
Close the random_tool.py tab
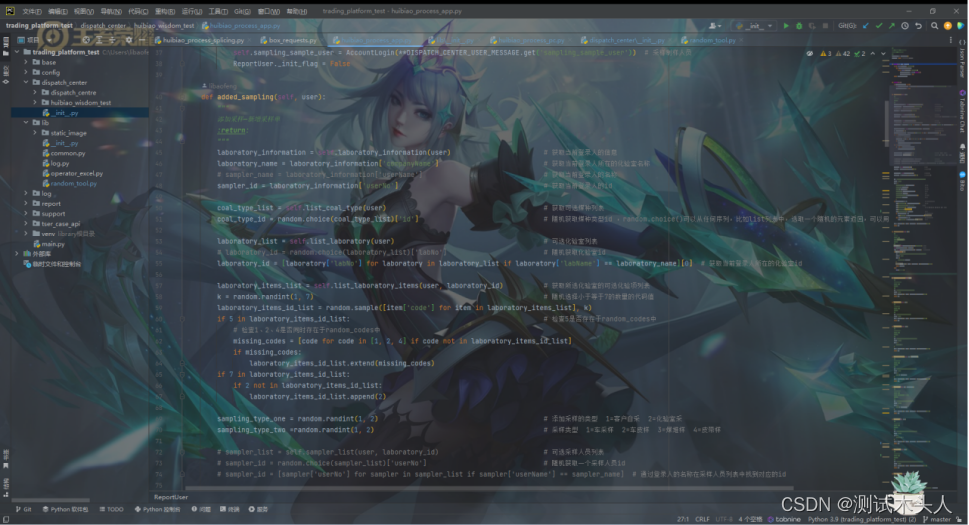coord(742,40)
